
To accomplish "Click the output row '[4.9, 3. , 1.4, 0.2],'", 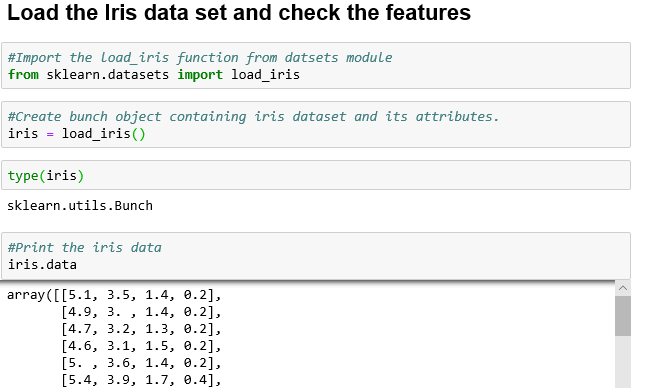I will click(x=141, y=312).
